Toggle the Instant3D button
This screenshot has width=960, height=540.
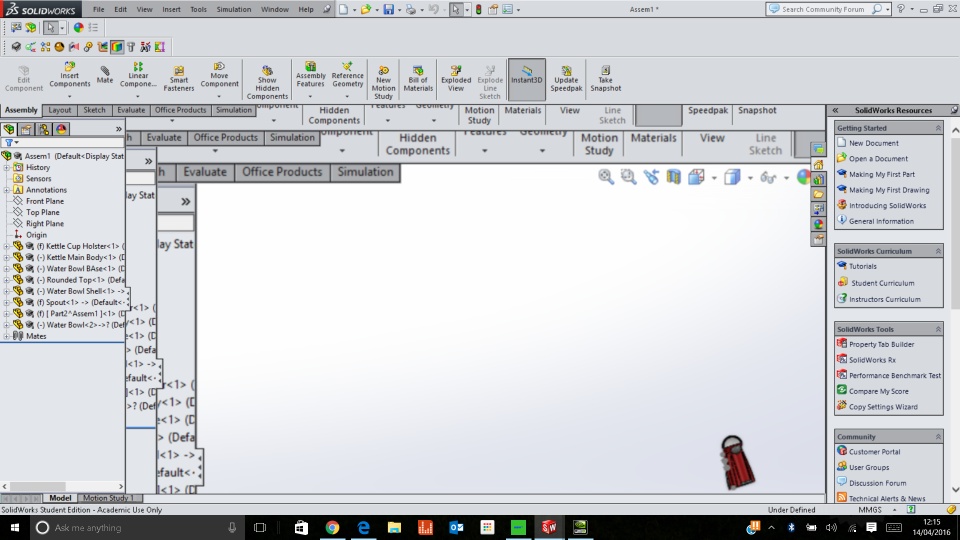[x=527, y=79]
